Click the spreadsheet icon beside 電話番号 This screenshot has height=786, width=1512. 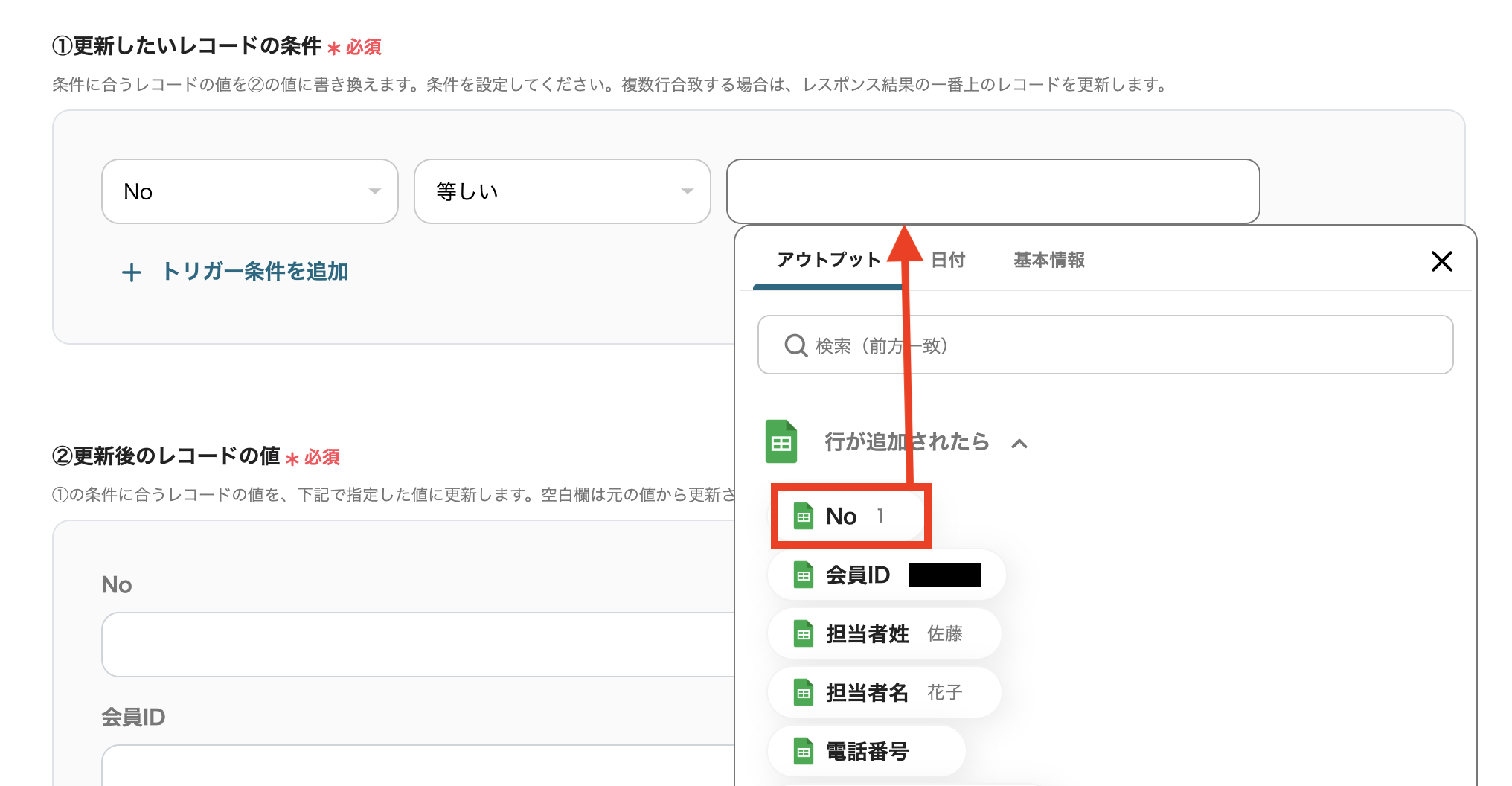point(804,751)
